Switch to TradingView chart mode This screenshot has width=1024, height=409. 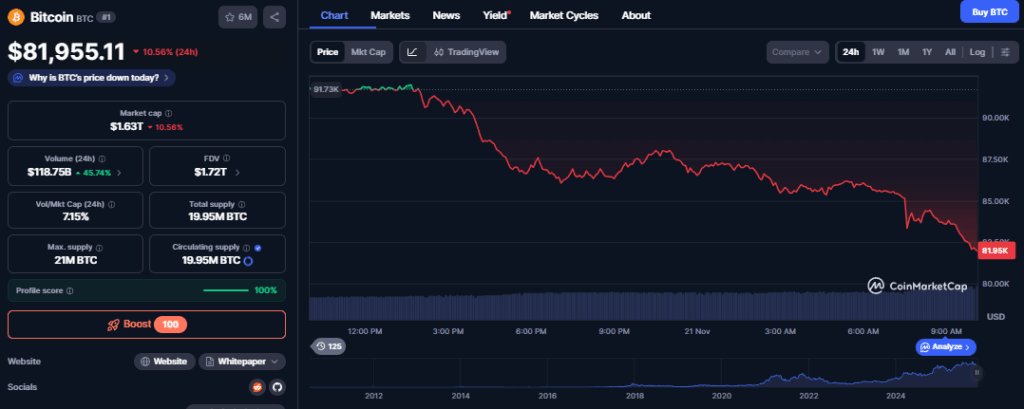click(466, 52)
